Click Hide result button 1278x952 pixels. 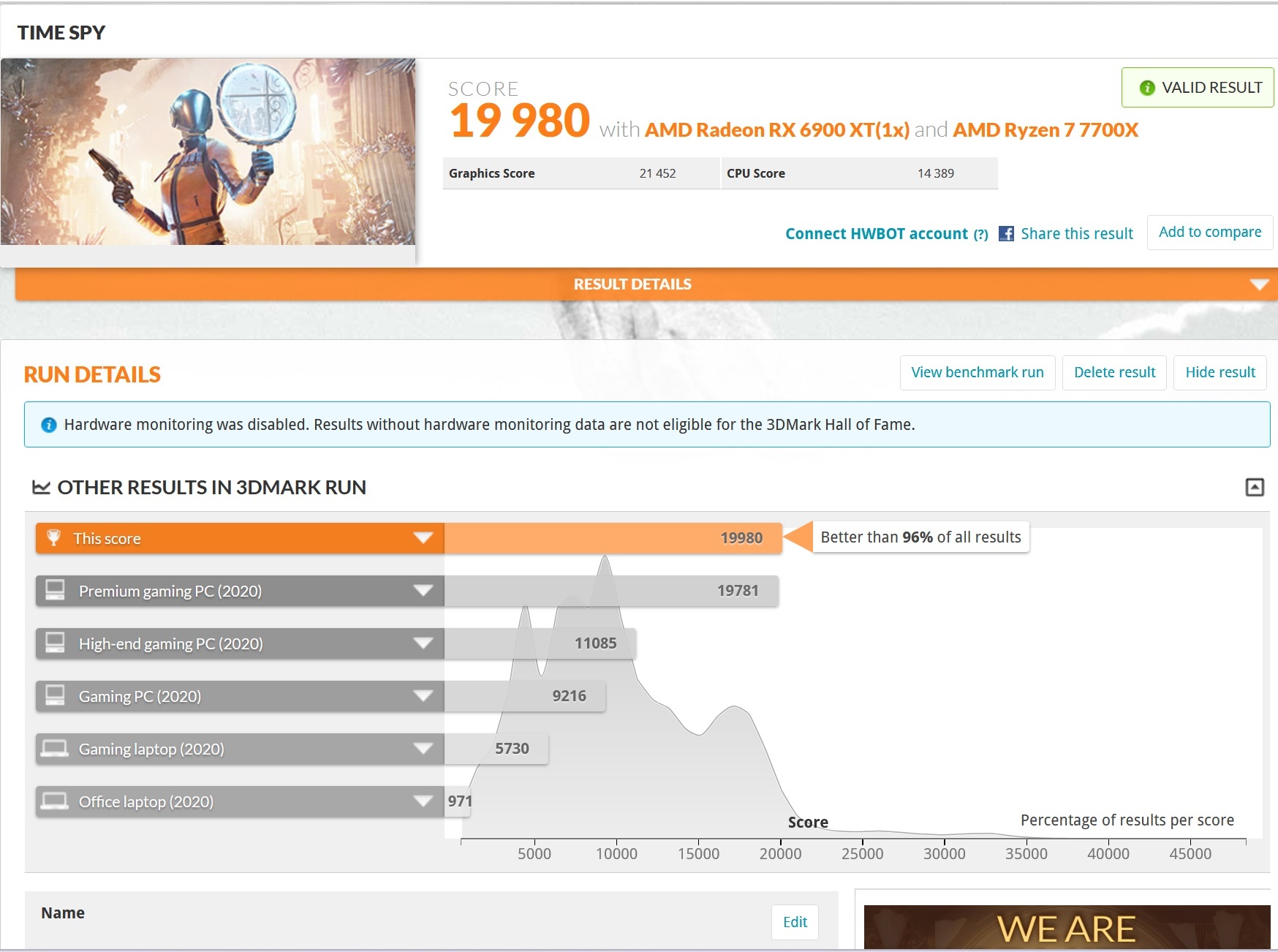pyautogui.click(x=1220, y=373)
